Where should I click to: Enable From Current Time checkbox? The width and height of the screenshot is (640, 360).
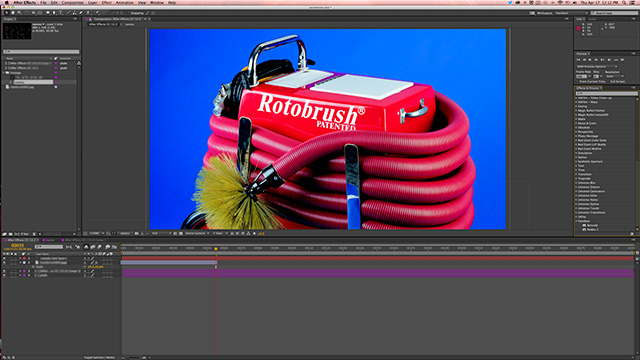577,81
